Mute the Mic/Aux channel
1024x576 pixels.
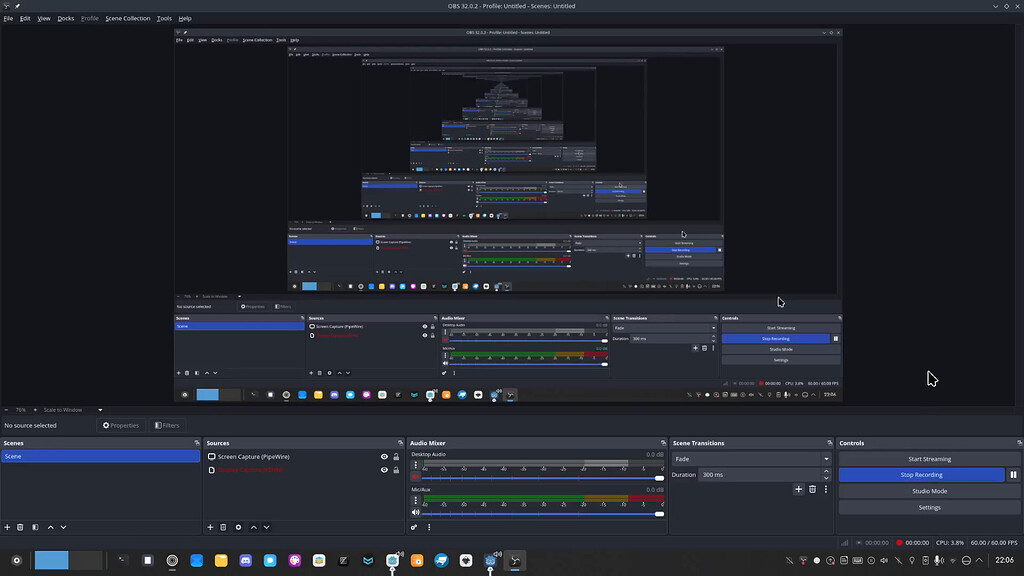tap(415, 513)
